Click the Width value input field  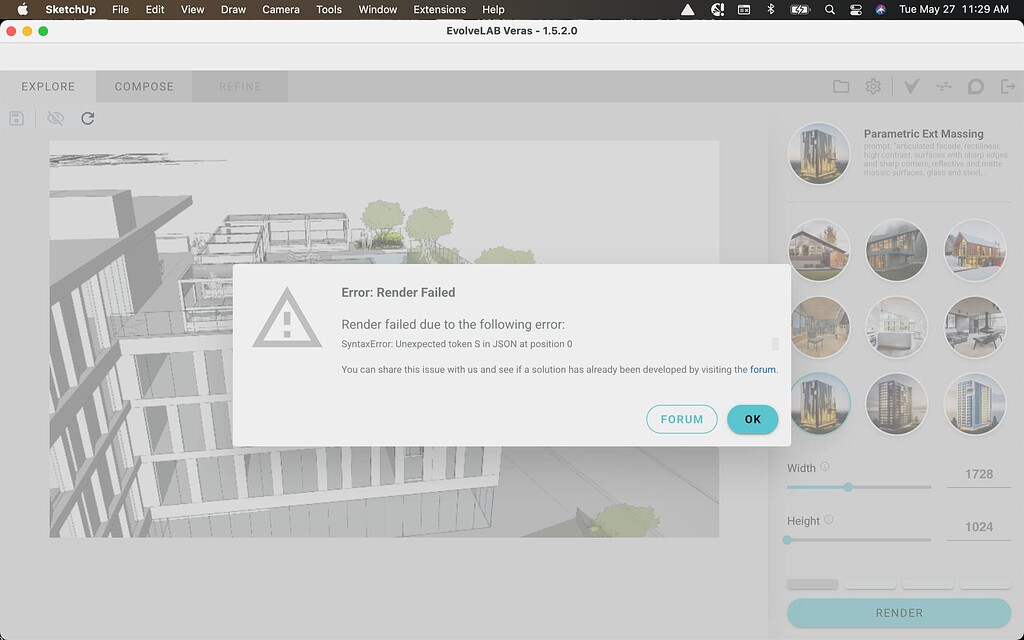pyautogui.click(x=978, y=473)
